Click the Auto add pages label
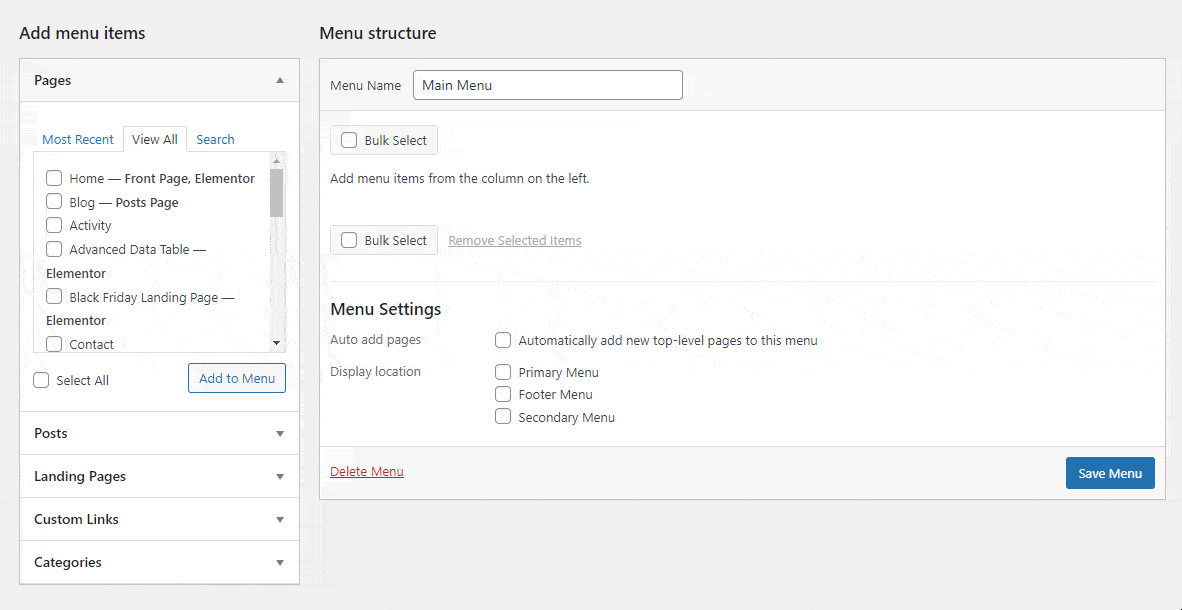 pyautogui.click(x=375, y=340)
